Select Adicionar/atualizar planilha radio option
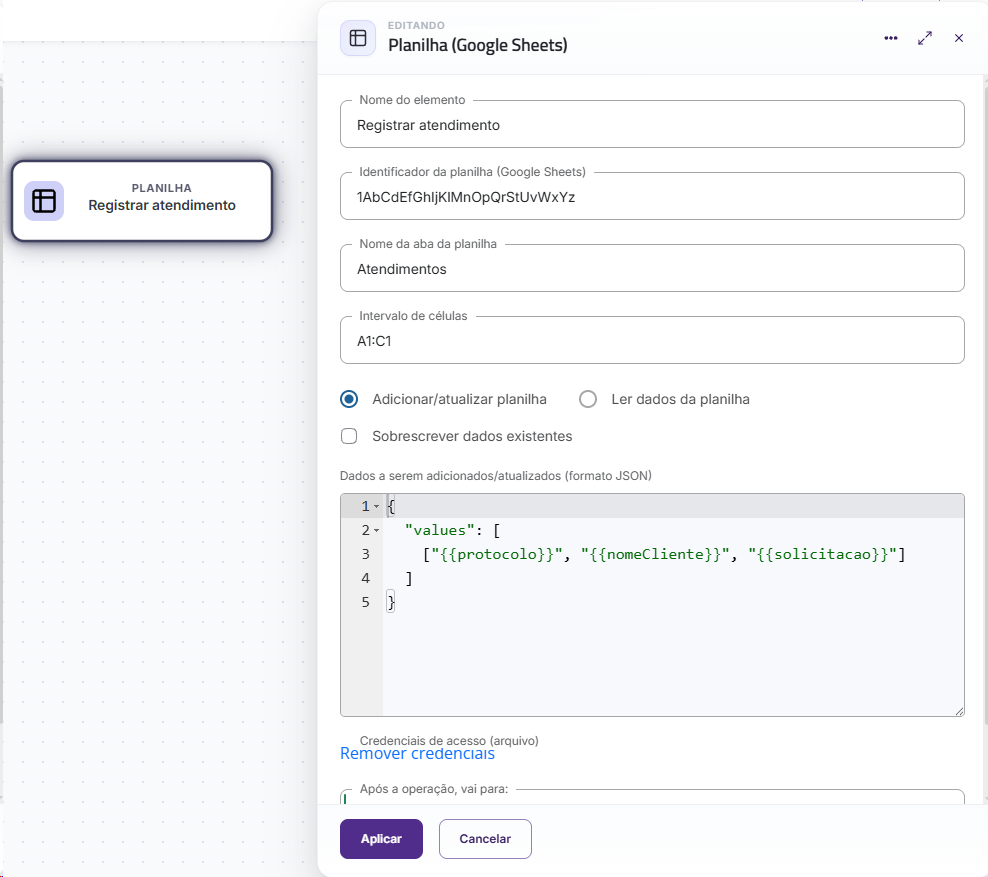The image size is (988, 877). 349,399
